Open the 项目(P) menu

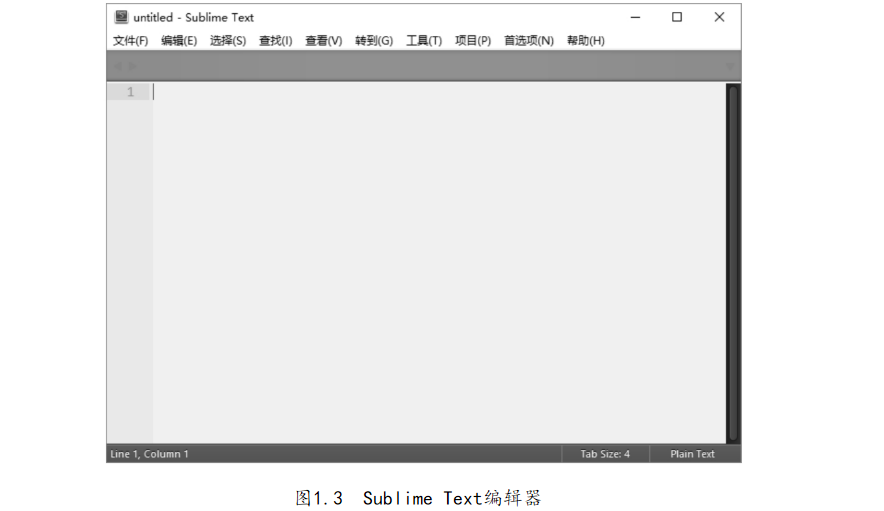[473, 41]
